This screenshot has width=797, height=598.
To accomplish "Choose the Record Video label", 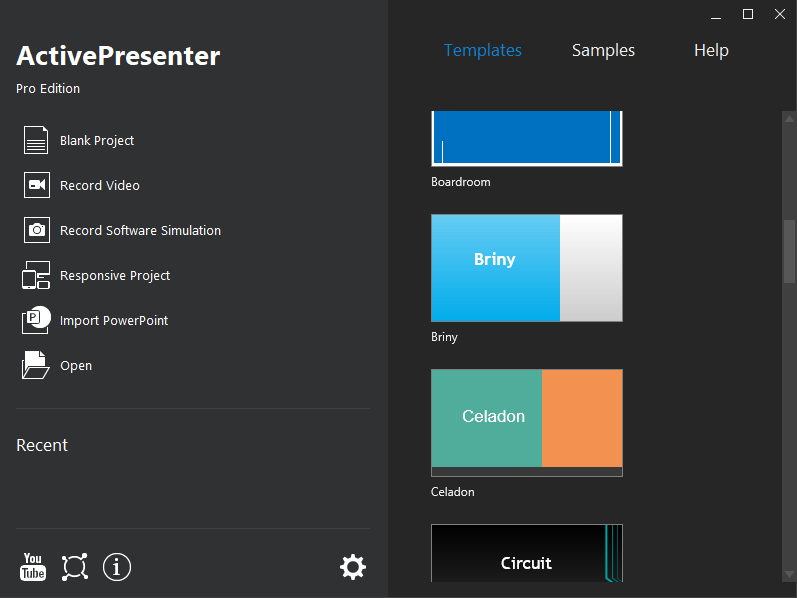I will (100, 186).
